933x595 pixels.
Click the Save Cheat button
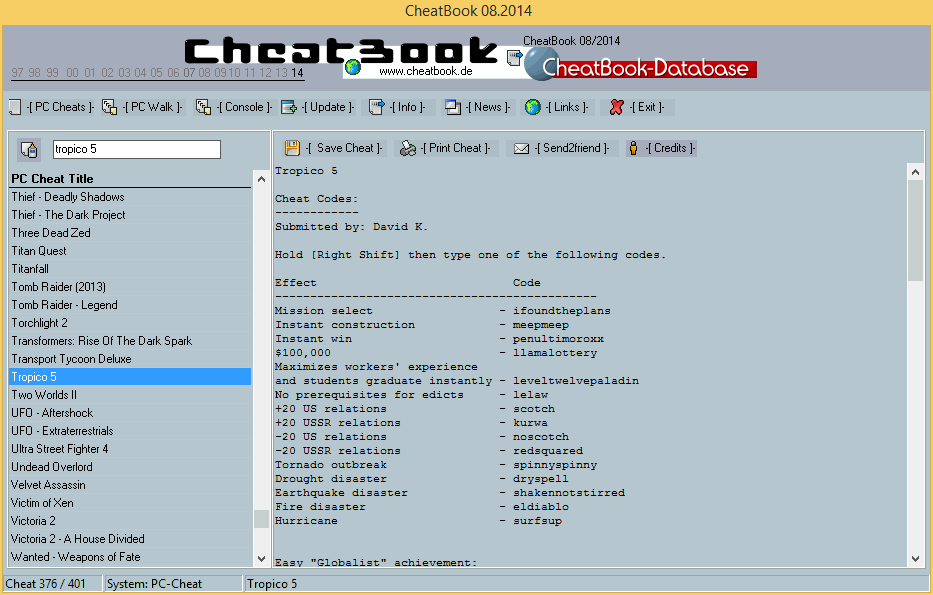point(334,148)
